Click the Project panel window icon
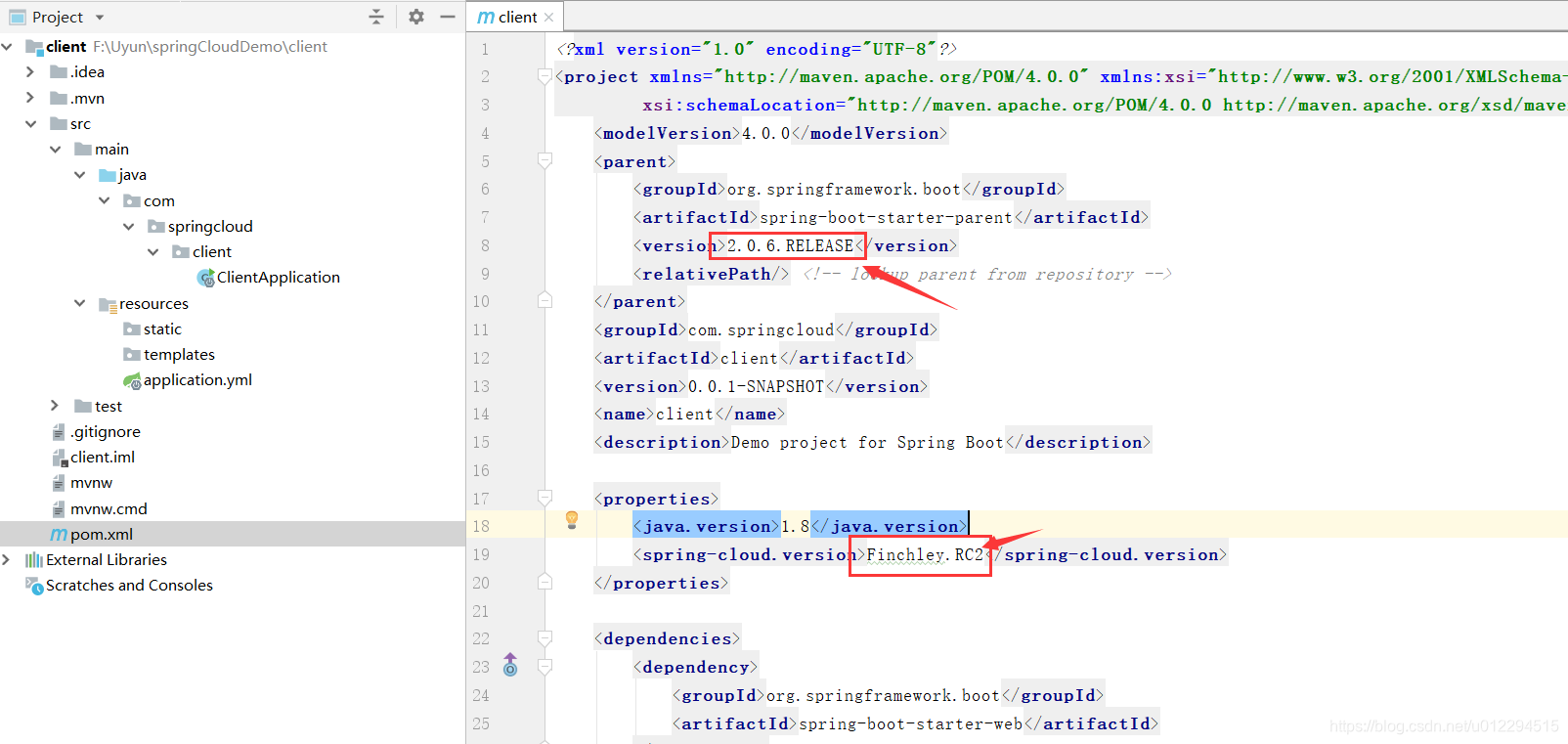 click(18, 17)
